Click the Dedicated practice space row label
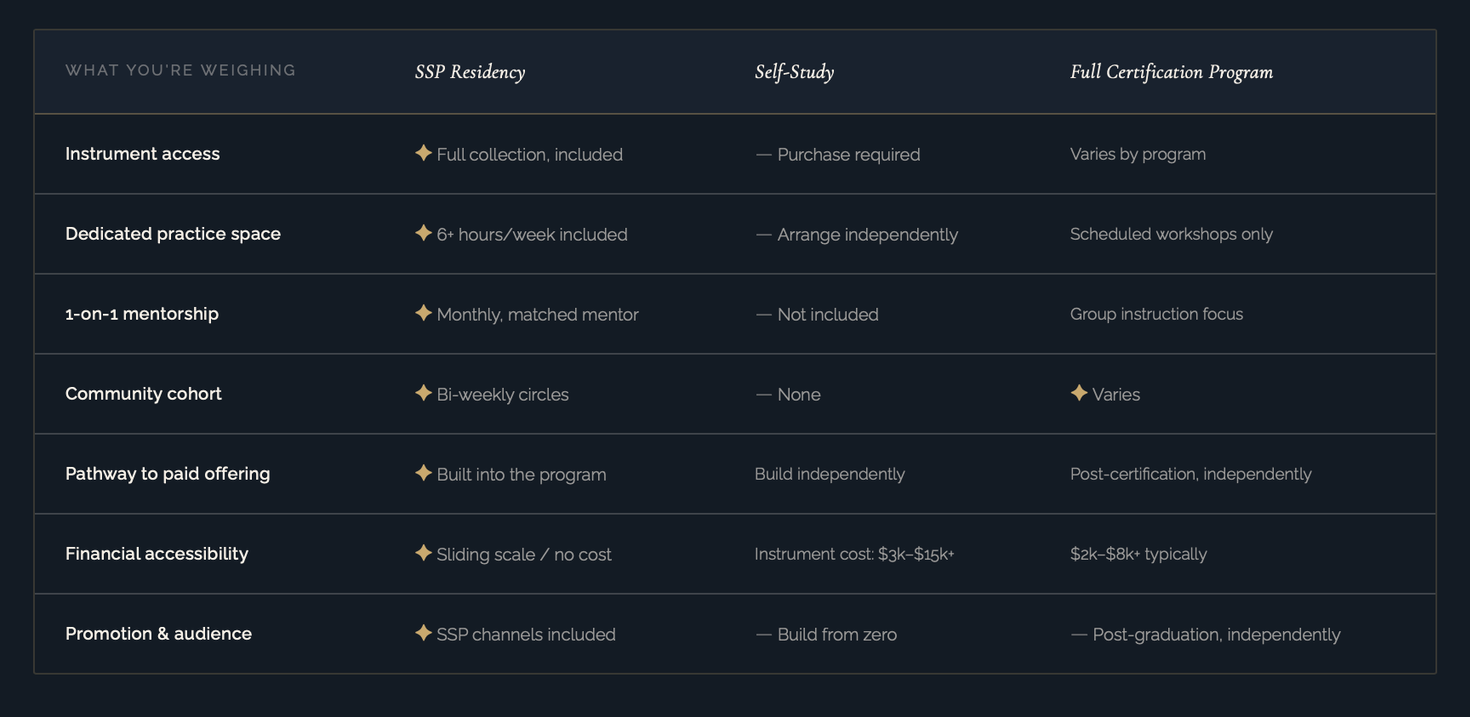This screenshot has height=717, width=1470. pyautogui.click(x=173, y=234)
